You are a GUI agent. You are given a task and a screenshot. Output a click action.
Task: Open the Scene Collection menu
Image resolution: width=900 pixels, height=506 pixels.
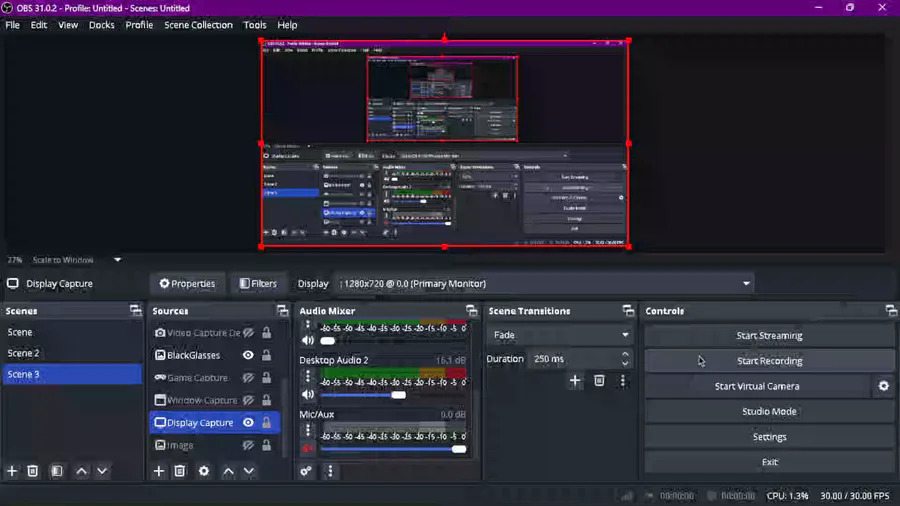[x=199, y=25]
